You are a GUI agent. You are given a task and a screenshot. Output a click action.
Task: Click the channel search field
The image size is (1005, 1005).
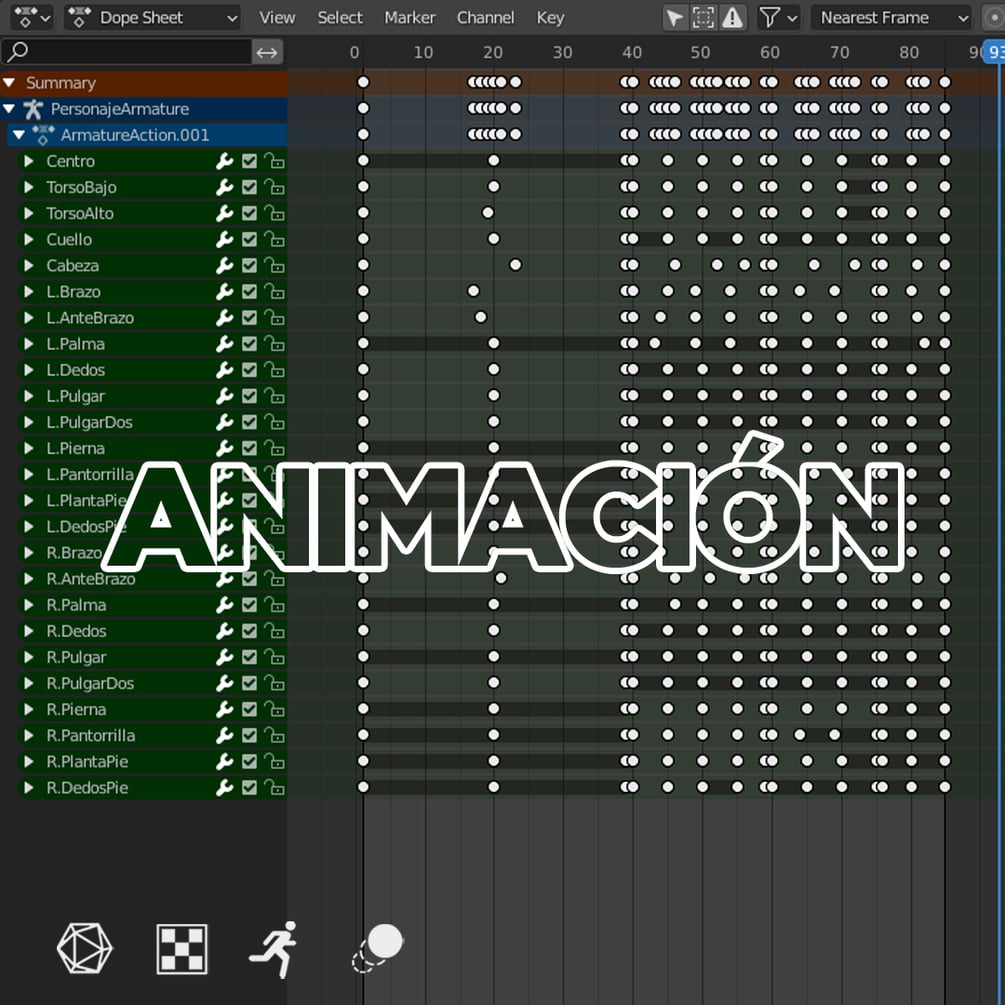(x=127, y=52)
